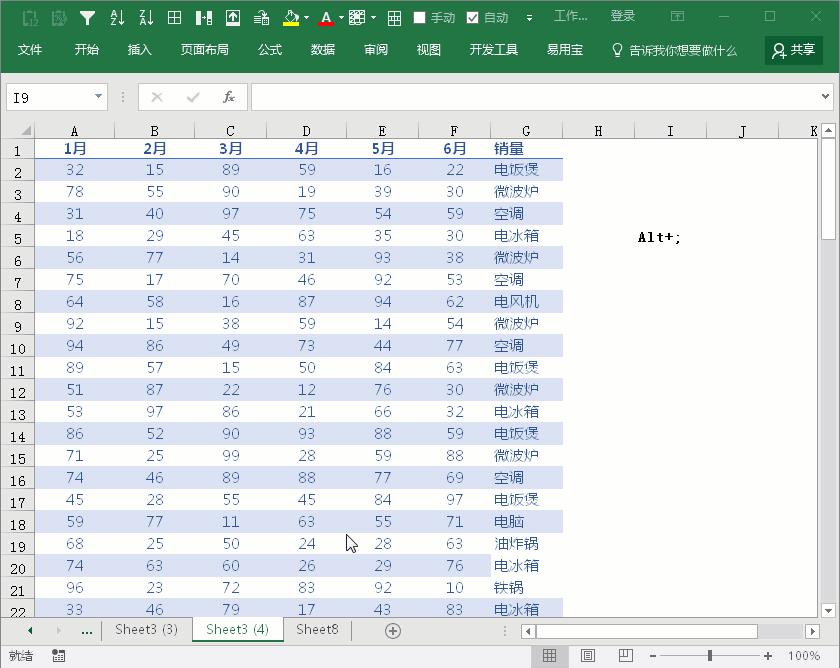The width and height of the screenshot is (840, 668).
Task: Expand the formula bar chevron
Action: (825, 97)
